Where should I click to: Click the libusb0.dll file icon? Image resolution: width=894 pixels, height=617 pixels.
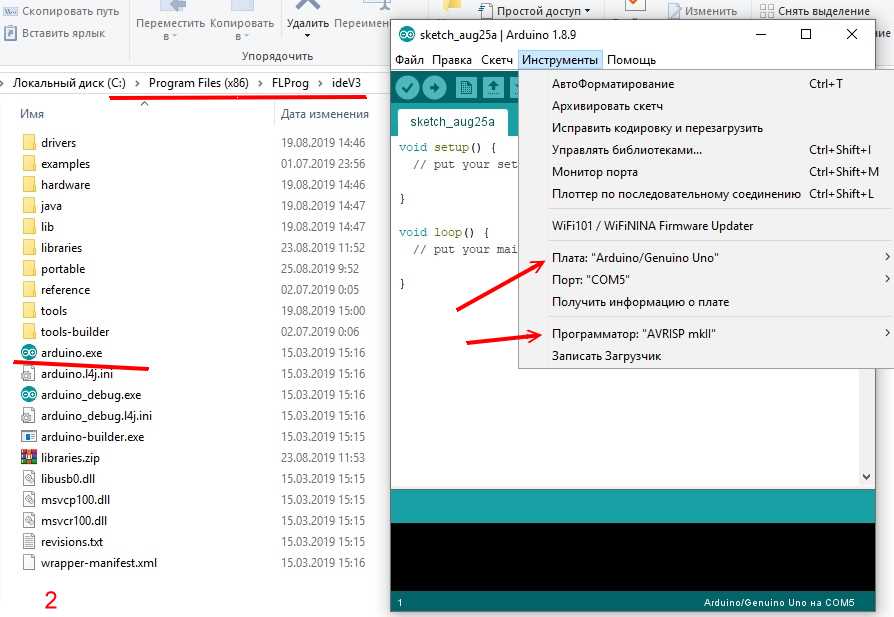point(29,478)
